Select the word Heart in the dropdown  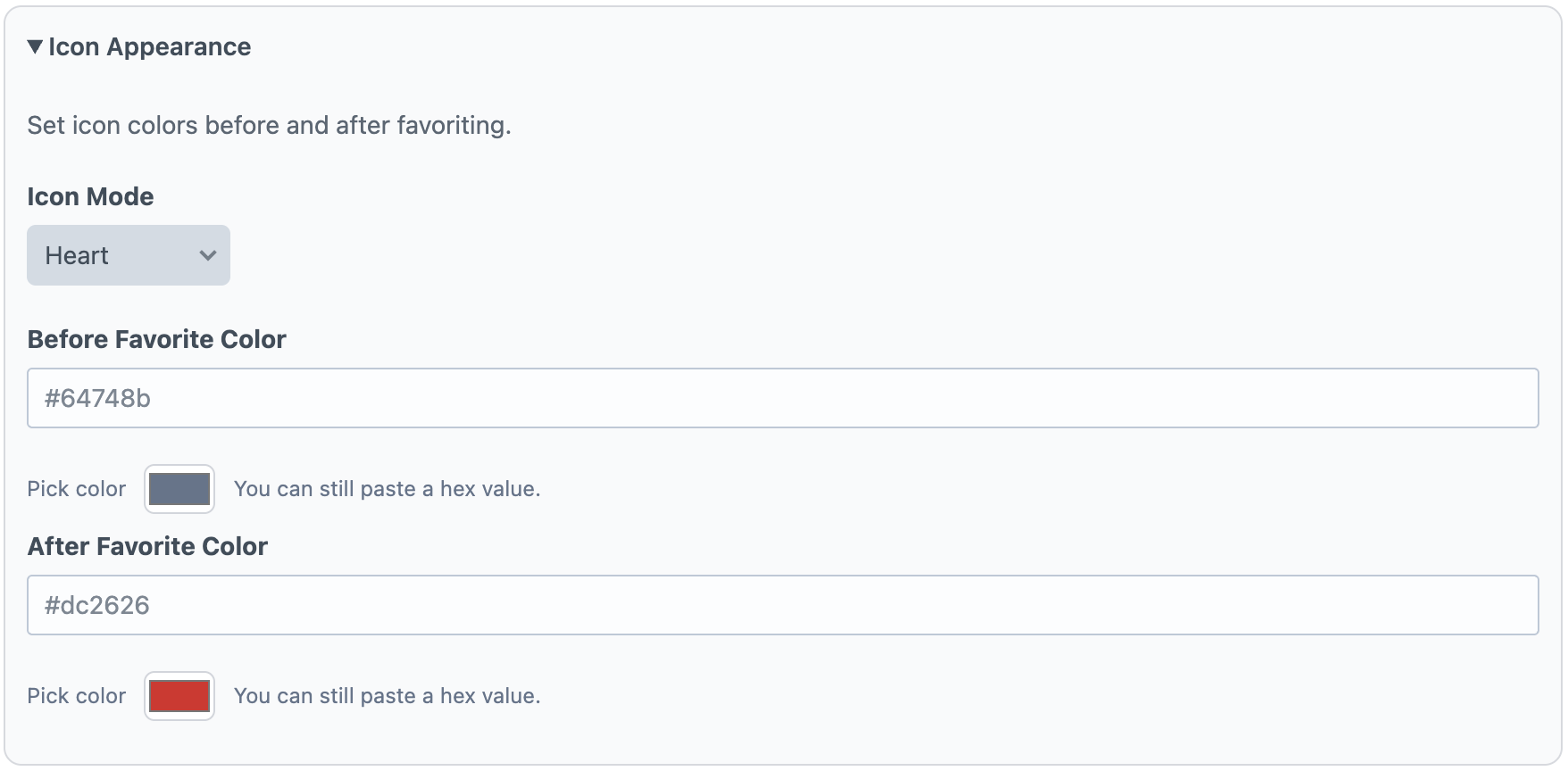(x=77, y=256)
